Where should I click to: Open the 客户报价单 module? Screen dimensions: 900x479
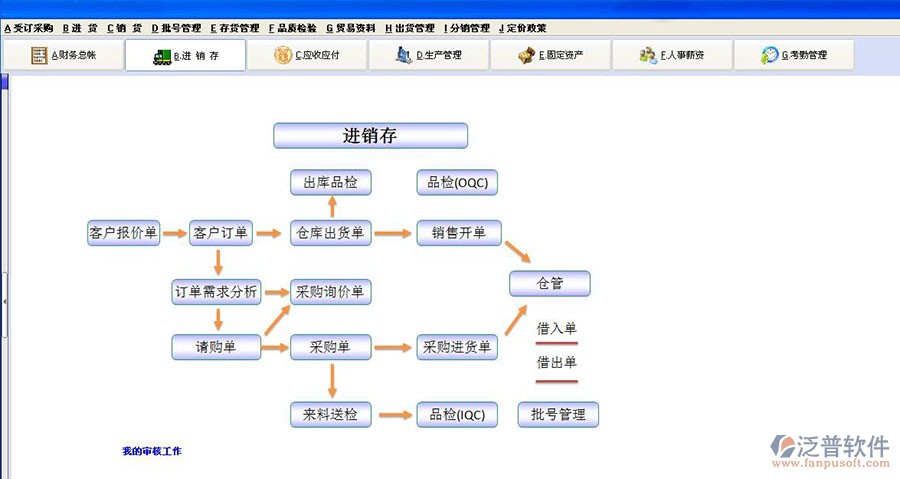click(123, 233)
